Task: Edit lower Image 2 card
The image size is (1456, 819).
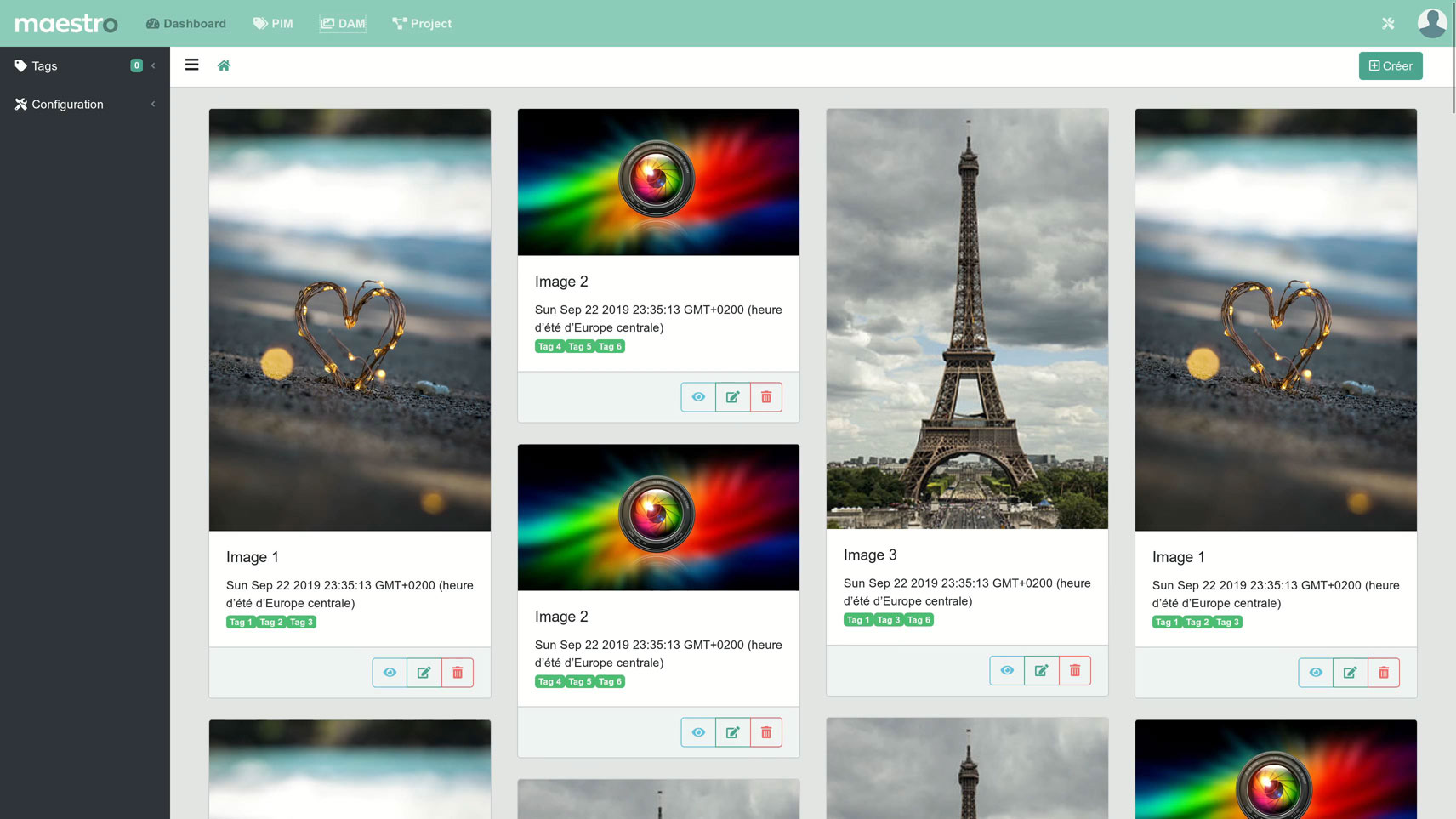Action: pos(732,732)
